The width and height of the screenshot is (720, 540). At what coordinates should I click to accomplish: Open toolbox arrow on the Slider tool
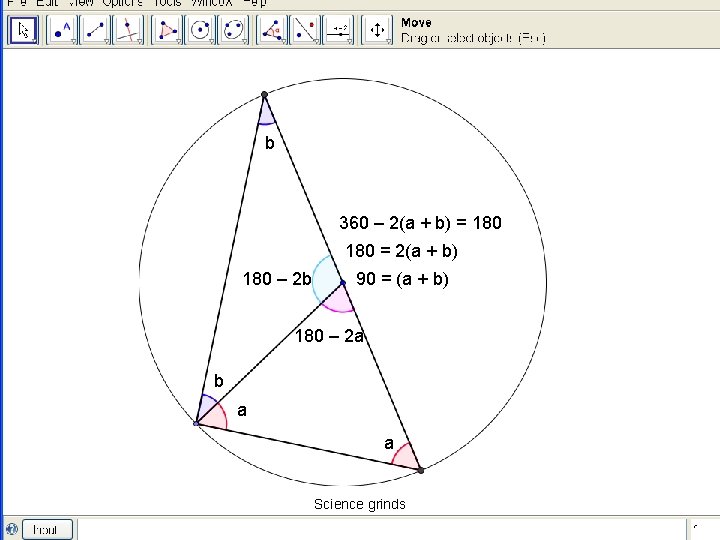pyautogui.click(x=350, y=41)
